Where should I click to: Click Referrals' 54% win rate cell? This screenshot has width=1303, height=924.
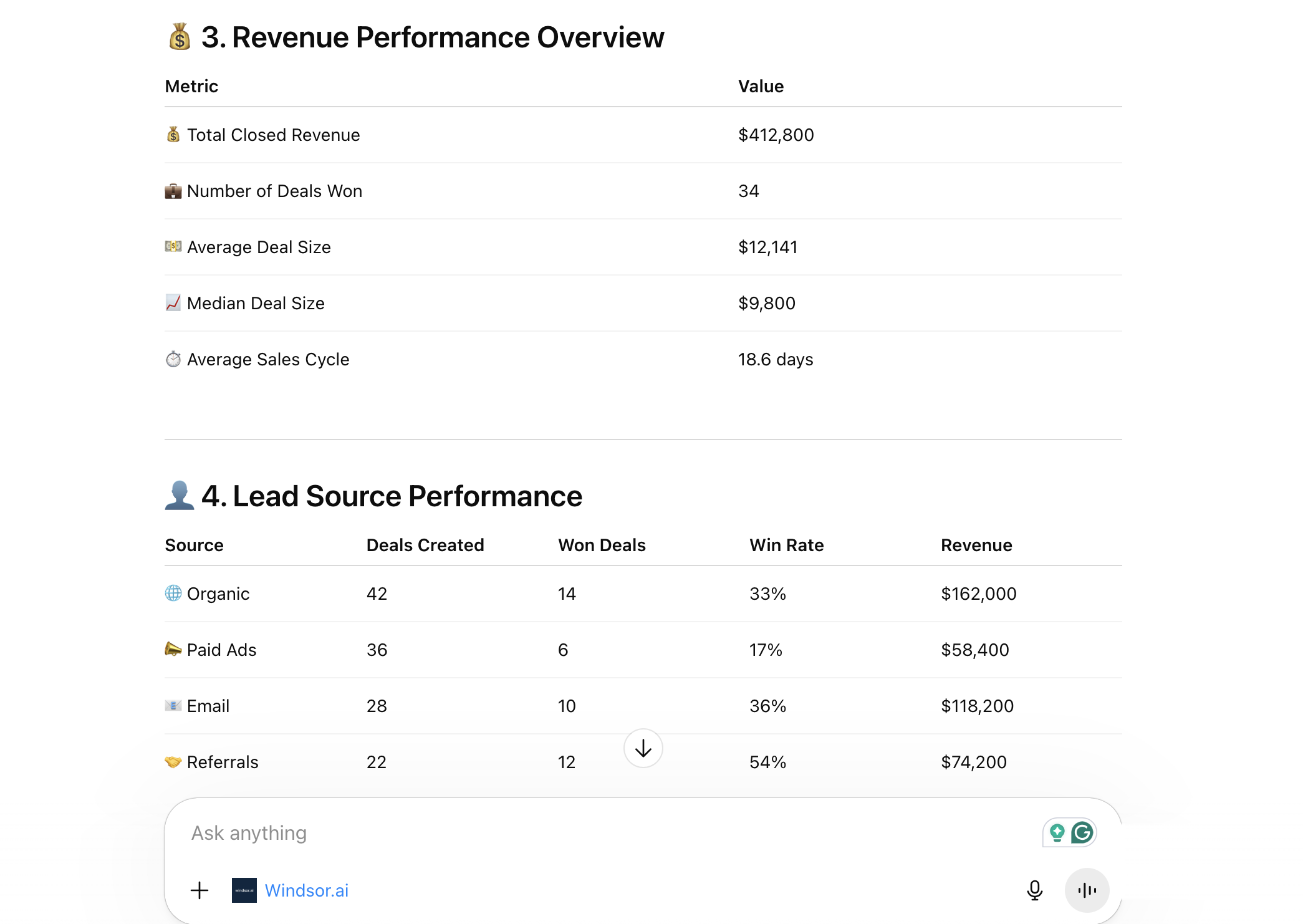pyautogui.click(x=767, y=762)
